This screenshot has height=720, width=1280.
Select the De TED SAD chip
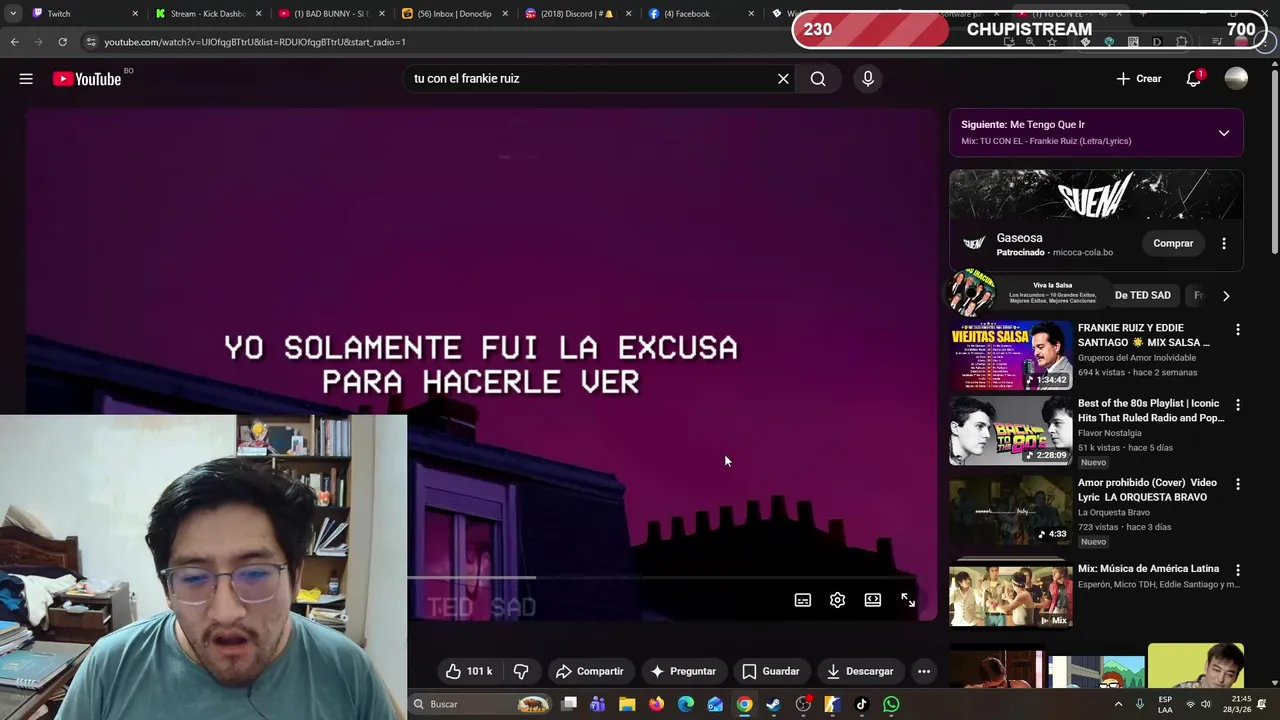[x=1142, y=296]
